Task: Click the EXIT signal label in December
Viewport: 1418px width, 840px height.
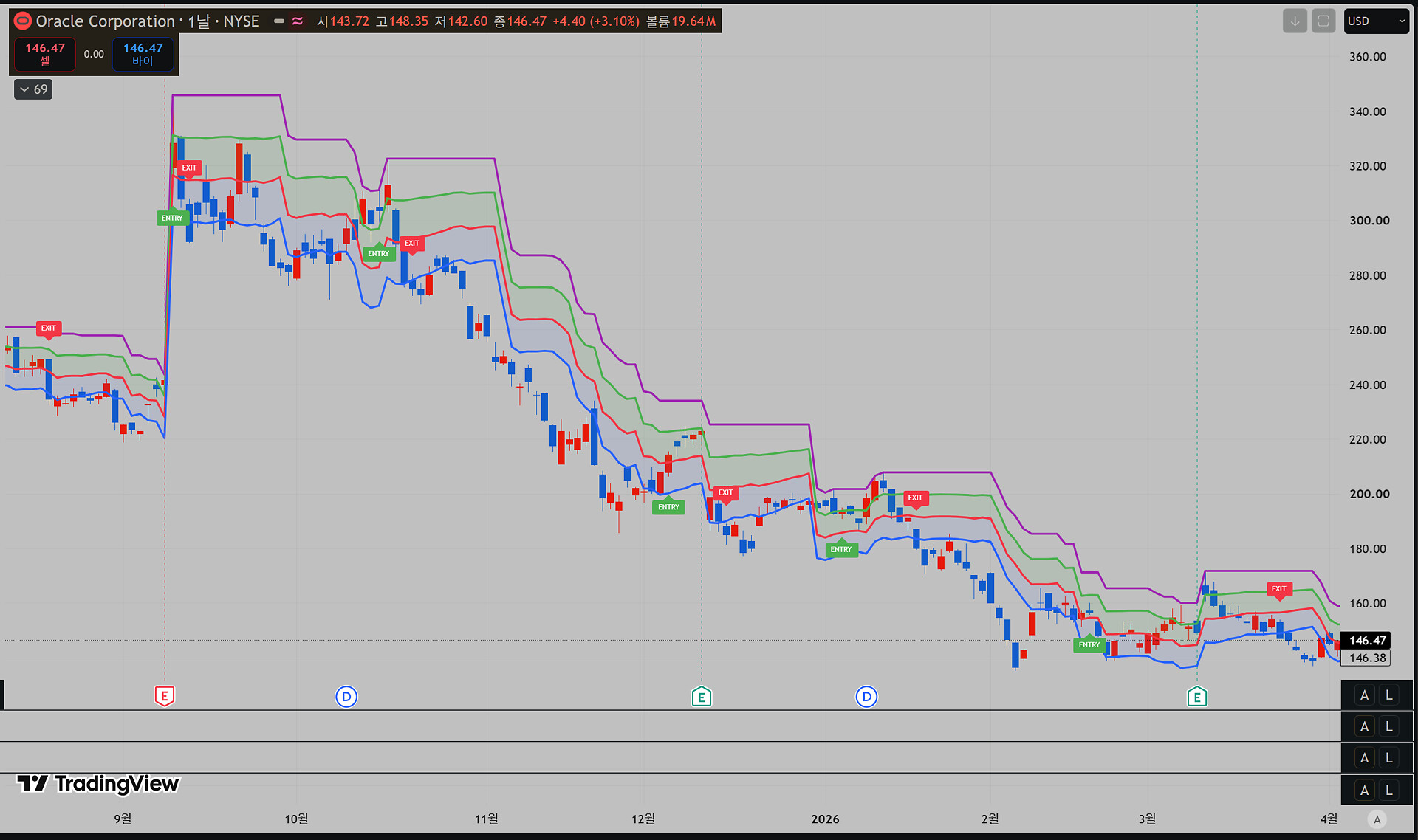Action: [x=726, y=493]
